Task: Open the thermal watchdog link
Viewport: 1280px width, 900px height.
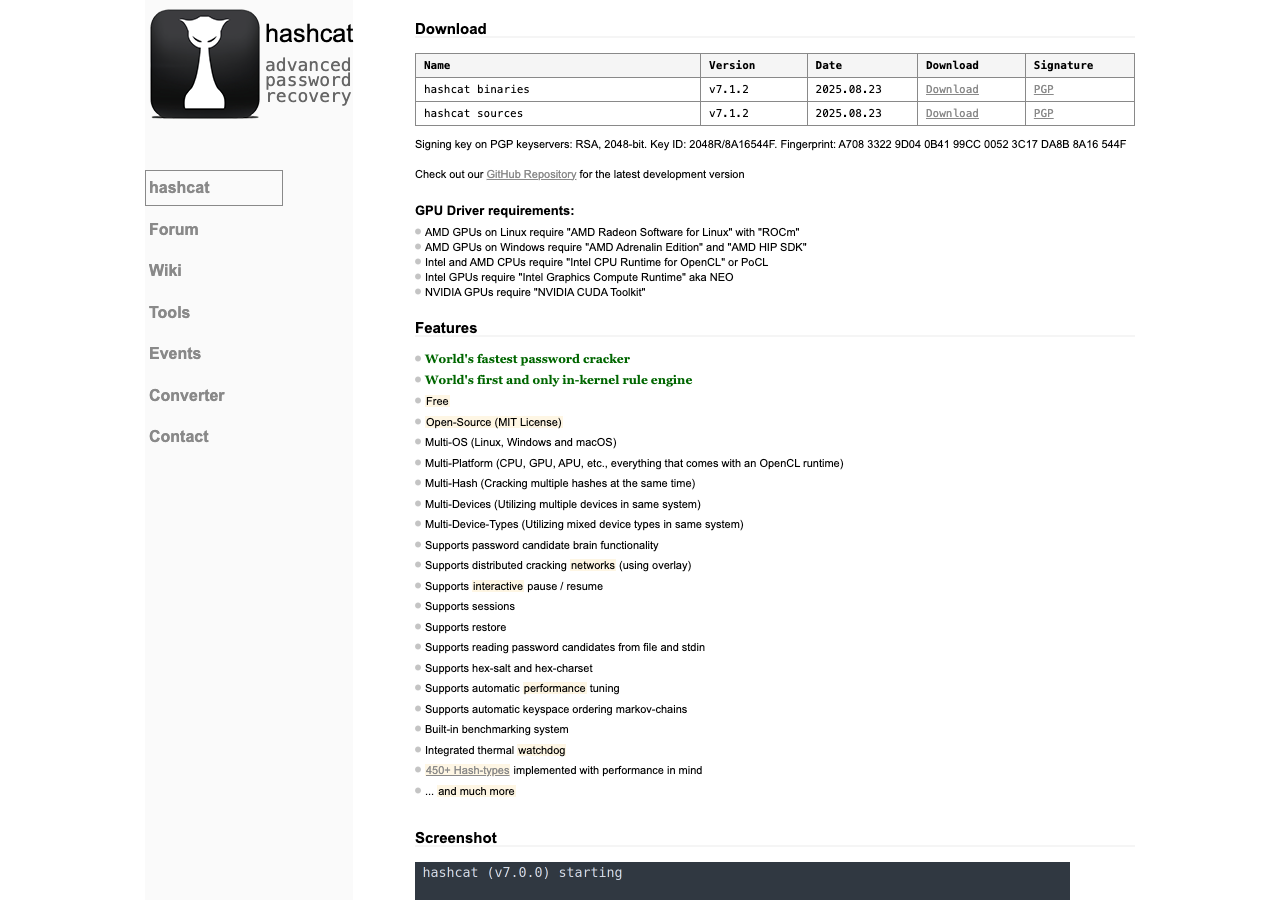Action: [541, 750]
